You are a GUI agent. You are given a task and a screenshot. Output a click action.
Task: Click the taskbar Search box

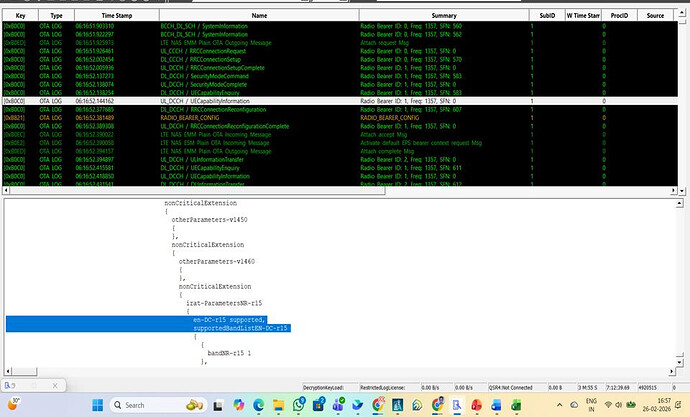158,405
